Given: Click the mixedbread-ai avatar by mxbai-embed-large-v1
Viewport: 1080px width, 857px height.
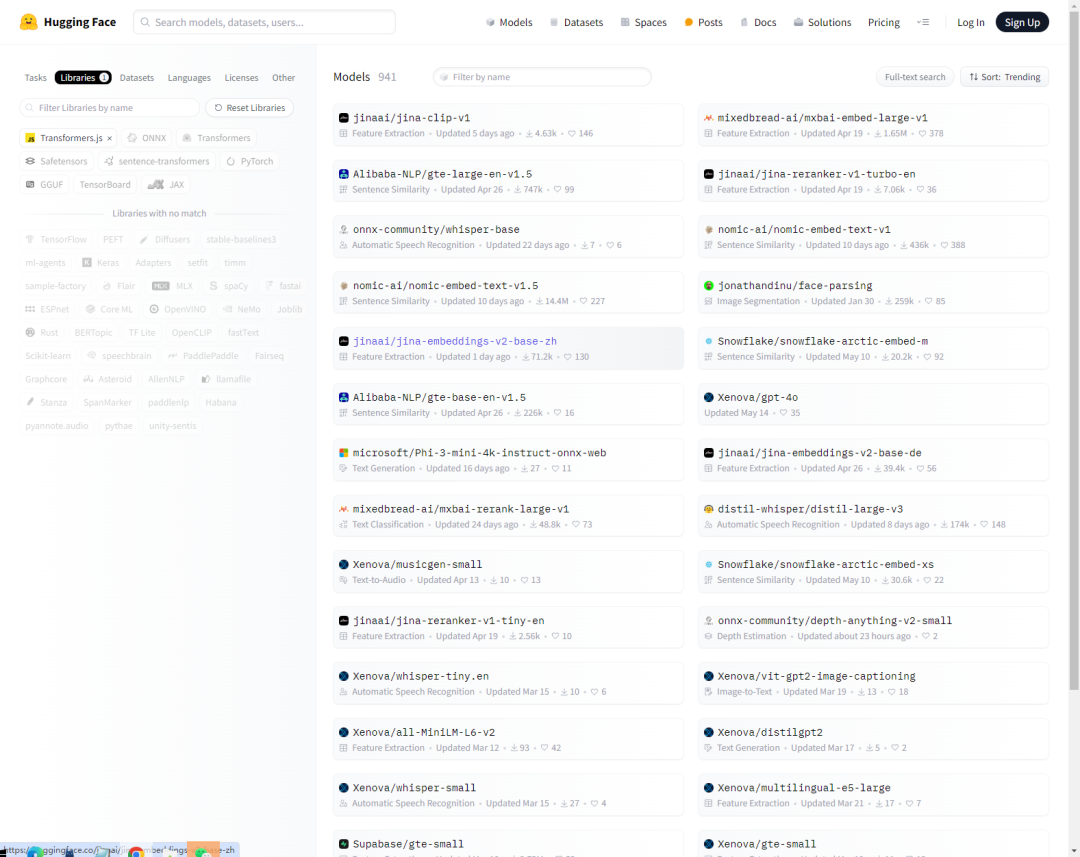Looking at the screenshot, I should 708,118.
